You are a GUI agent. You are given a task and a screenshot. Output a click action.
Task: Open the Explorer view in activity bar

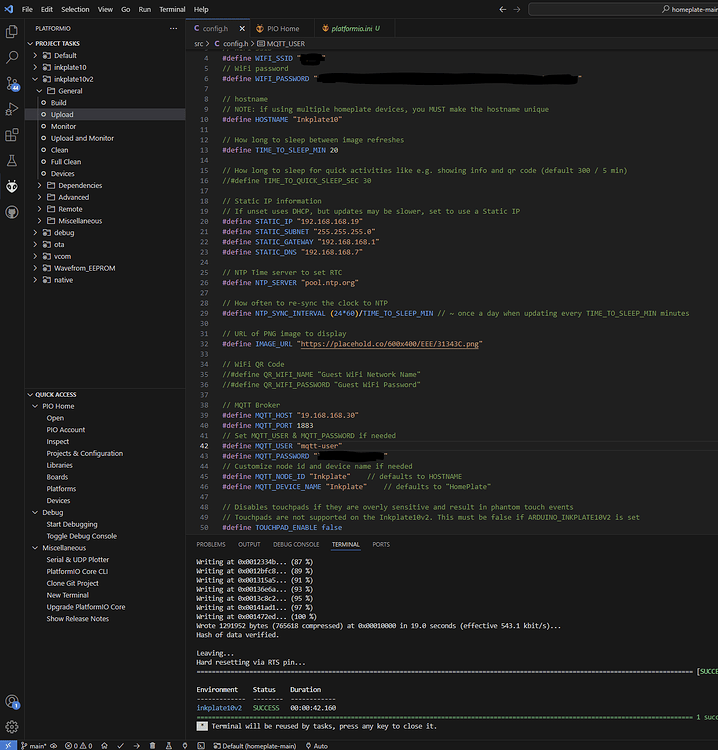(x=12, y=32)
